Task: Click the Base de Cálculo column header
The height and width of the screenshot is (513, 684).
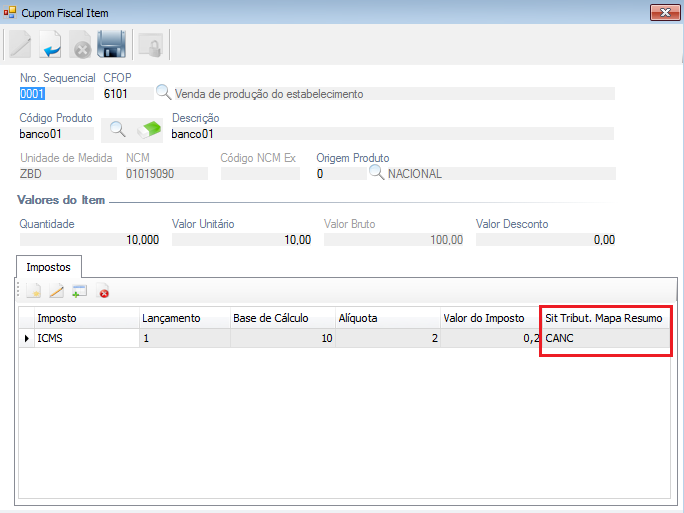Action: point(283,318)
